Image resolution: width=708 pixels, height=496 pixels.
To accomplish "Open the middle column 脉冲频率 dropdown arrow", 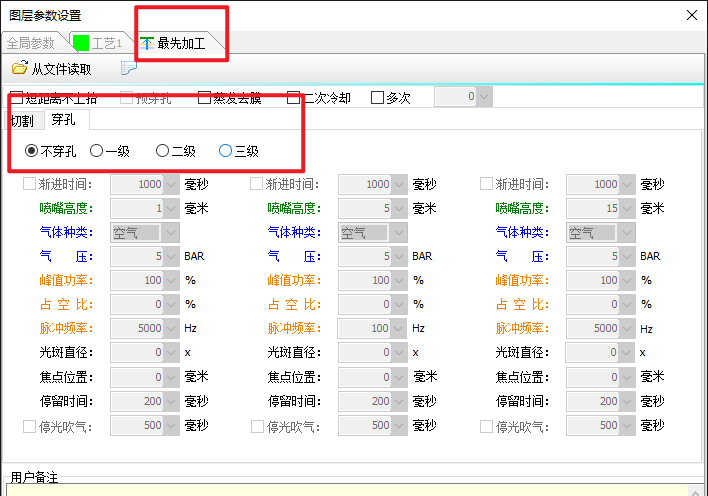I will click(399, 328).
